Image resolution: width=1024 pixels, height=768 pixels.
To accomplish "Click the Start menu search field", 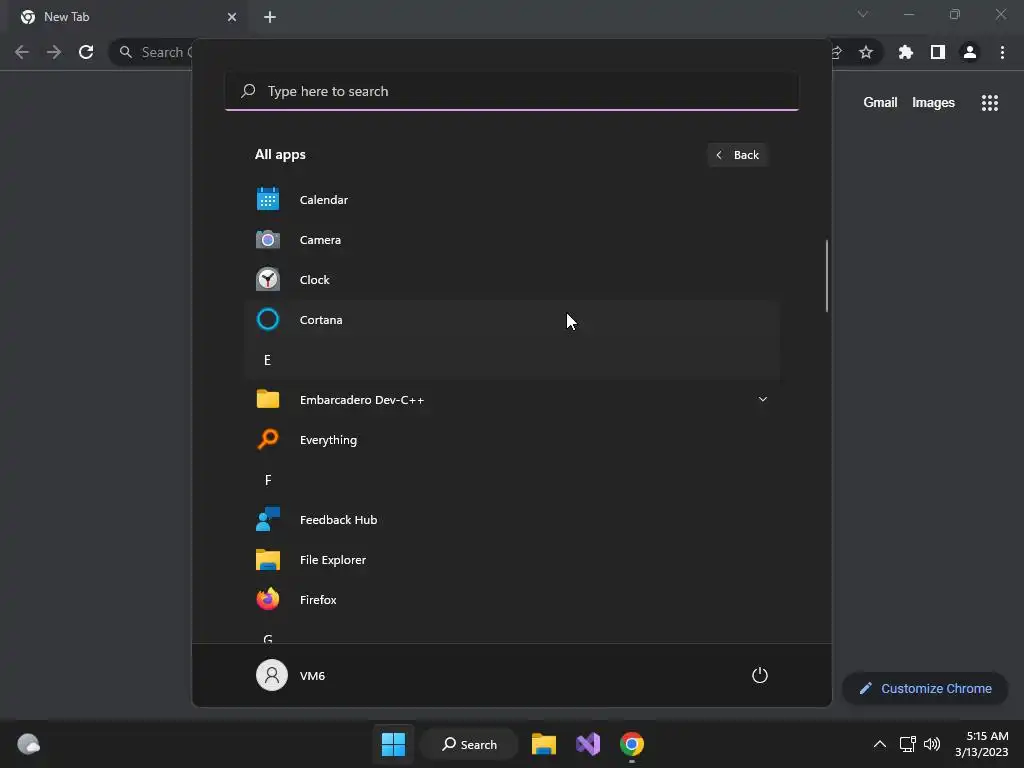I will tap(512, 91).
